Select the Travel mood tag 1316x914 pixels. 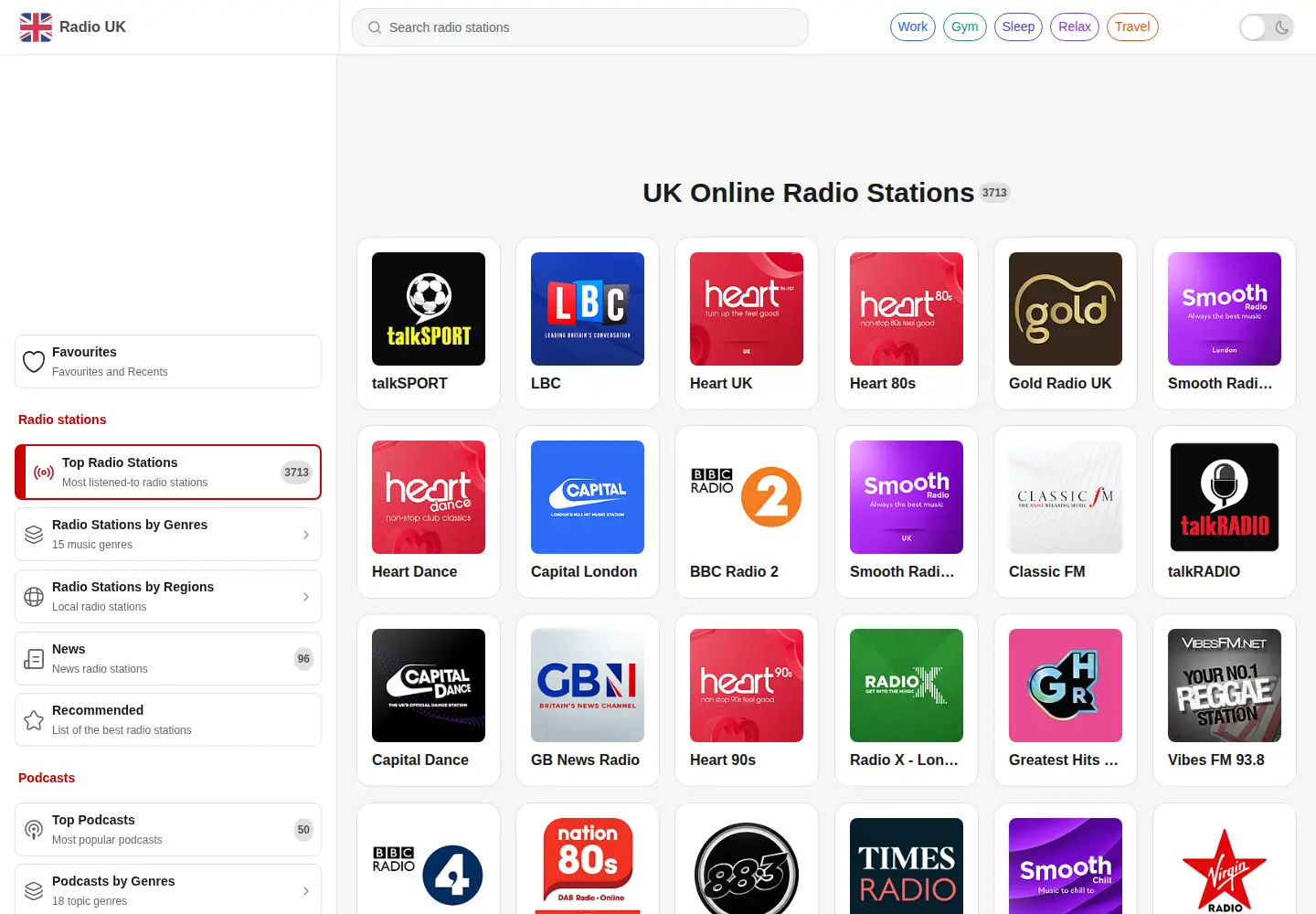point(1132,27)
